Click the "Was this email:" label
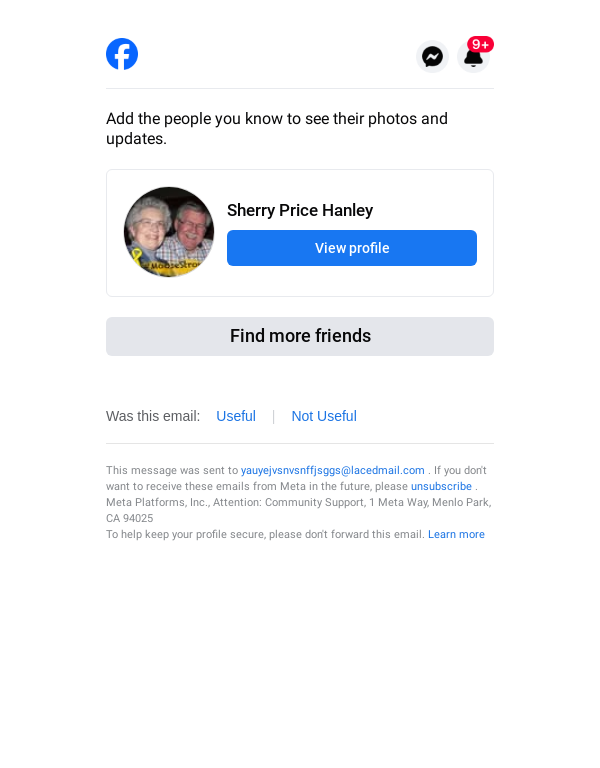 coord(153,416)
